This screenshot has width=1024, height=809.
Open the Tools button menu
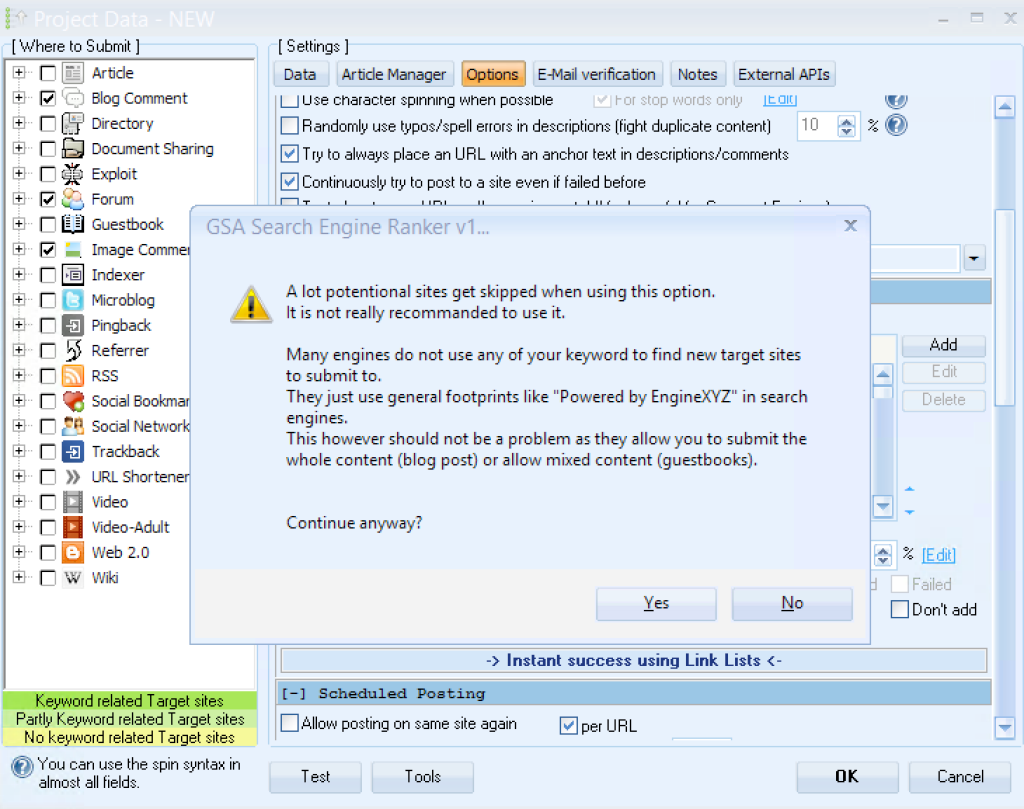point(423,776)
